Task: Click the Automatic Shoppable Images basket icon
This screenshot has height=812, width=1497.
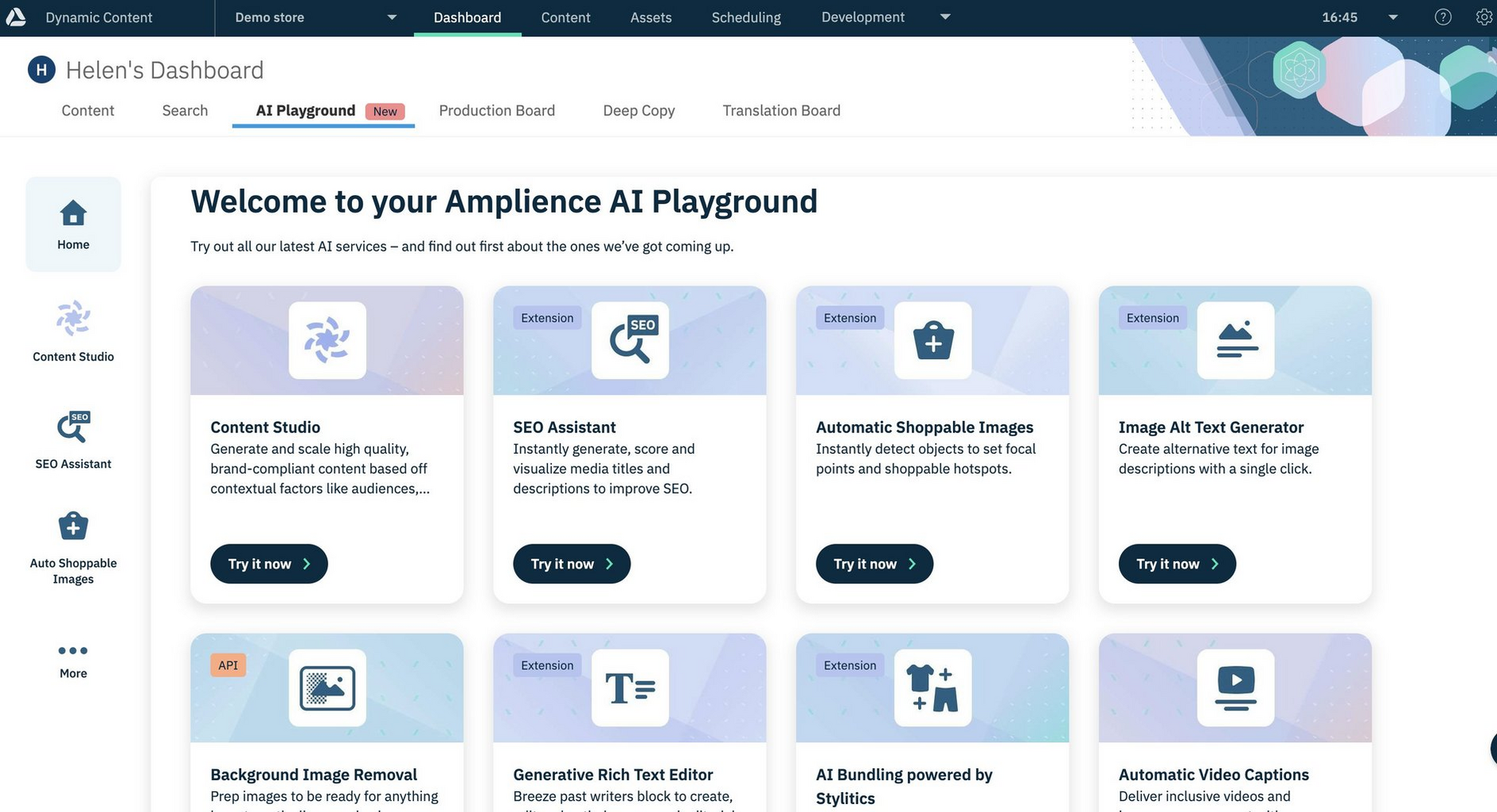Action: pos(932,341)
